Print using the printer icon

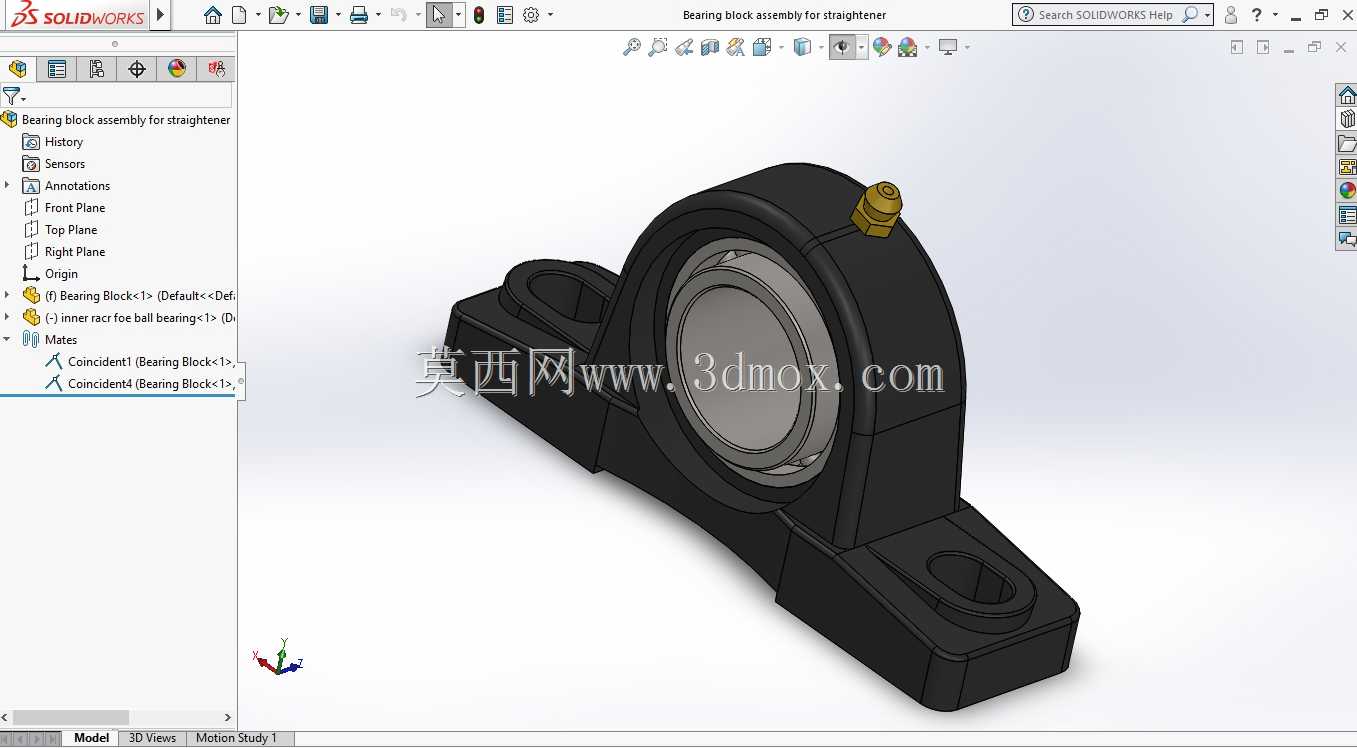(x=359, y=15)
